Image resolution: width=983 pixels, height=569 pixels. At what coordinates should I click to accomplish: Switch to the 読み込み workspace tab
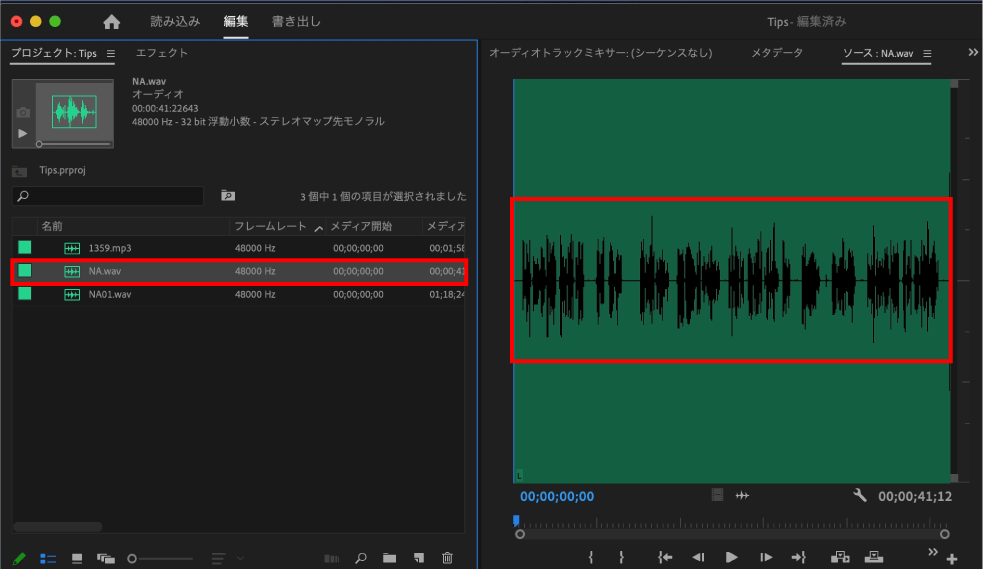click(175, 21)
